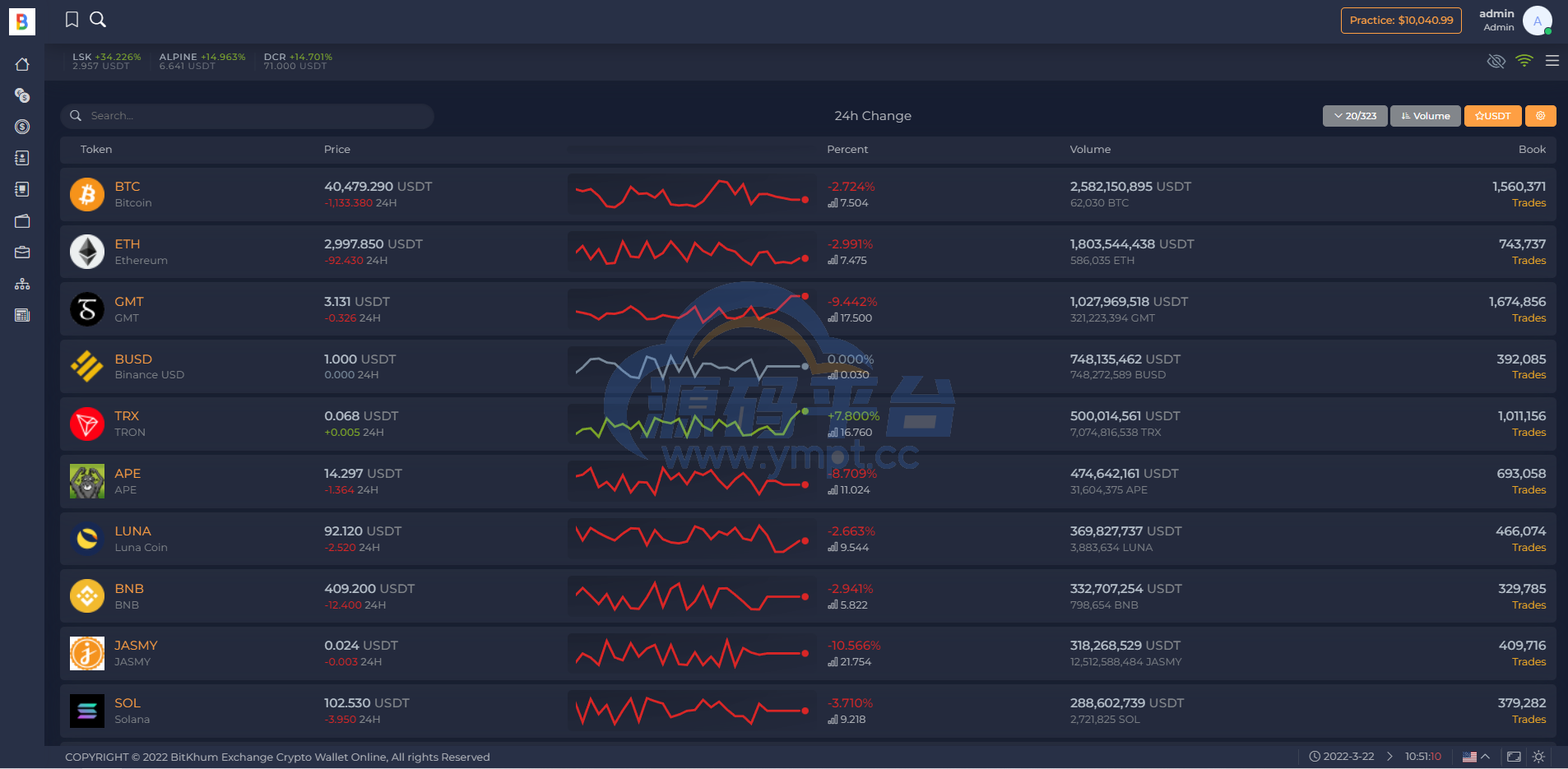This screenshot has height=769, width=1568.
Task: Open the US flag language selector
Action: (1476, 757)
